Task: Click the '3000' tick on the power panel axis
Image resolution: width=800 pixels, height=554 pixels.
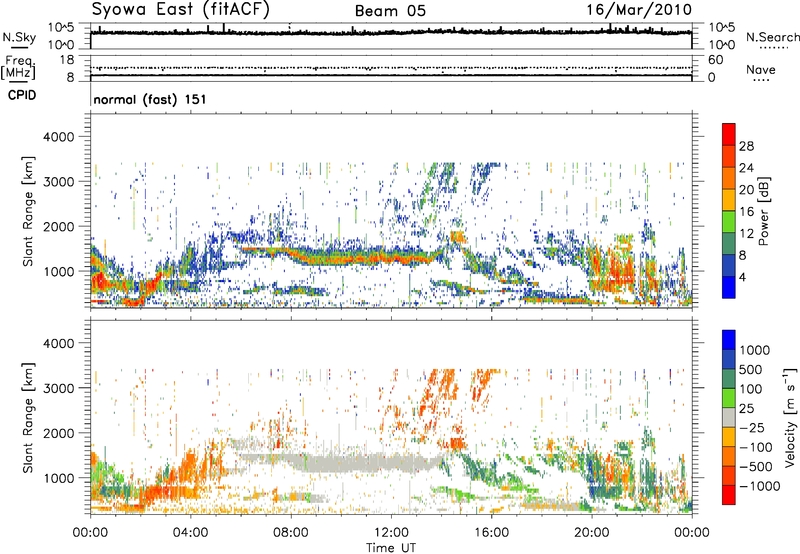Action: (x=58, y=182)
